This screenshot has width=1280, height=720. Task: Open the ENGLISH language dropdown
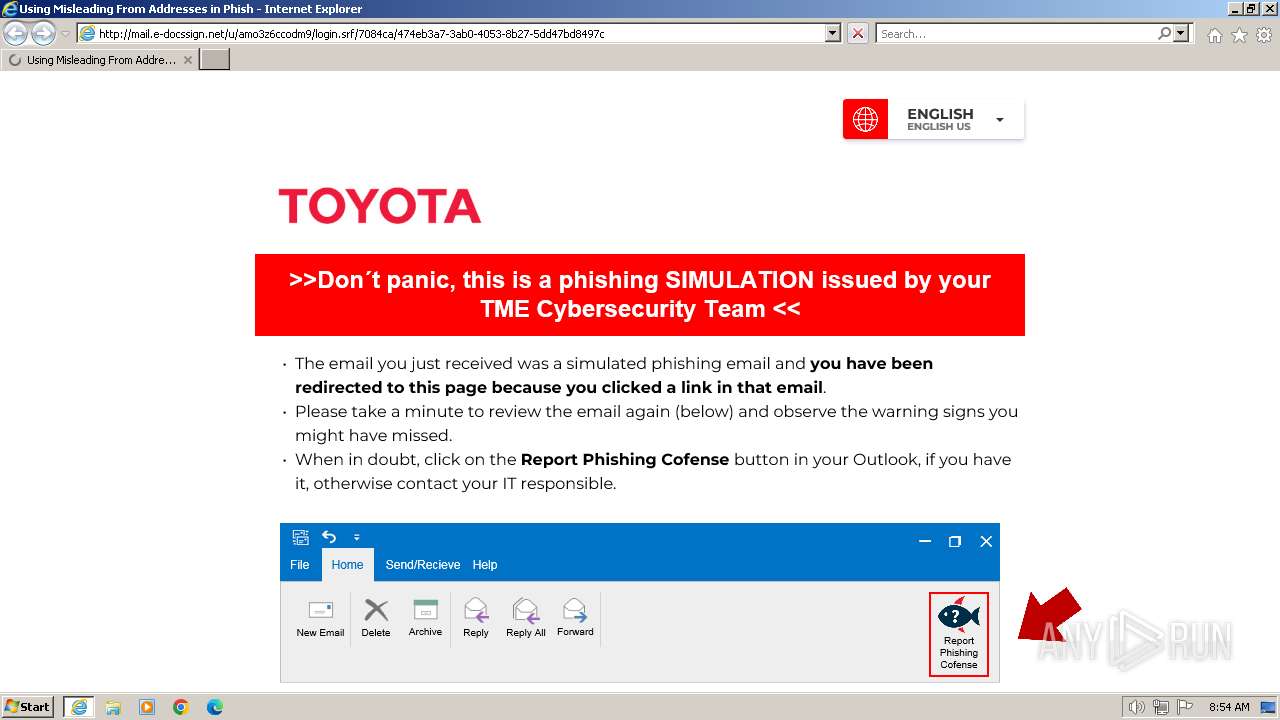point(956,119)
